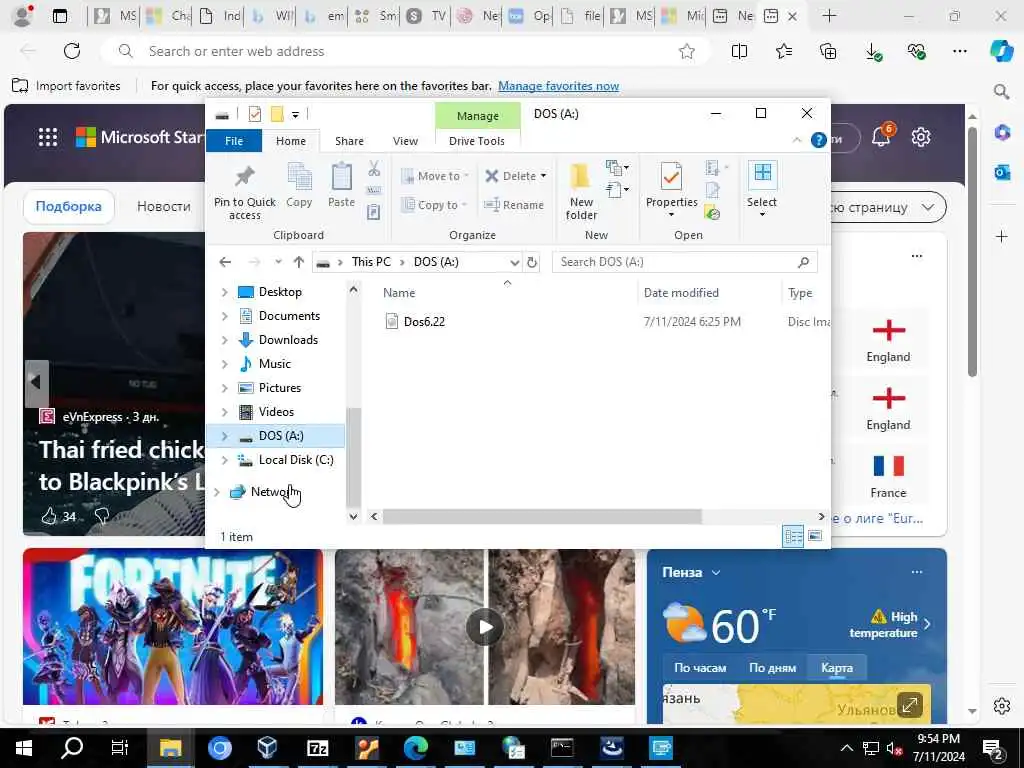
Task: Click Pin to Quick access in ribbon
Action: point(244,191)
